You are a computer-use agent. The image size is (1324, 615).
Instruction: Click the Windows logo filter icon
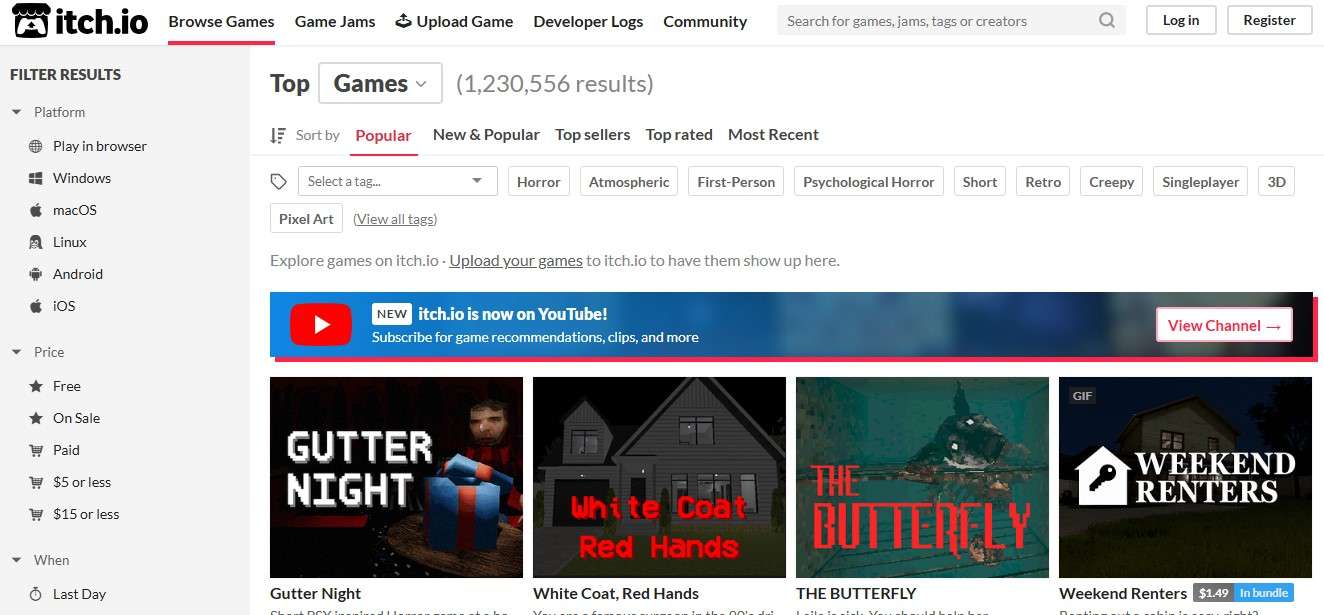point(35,178)
